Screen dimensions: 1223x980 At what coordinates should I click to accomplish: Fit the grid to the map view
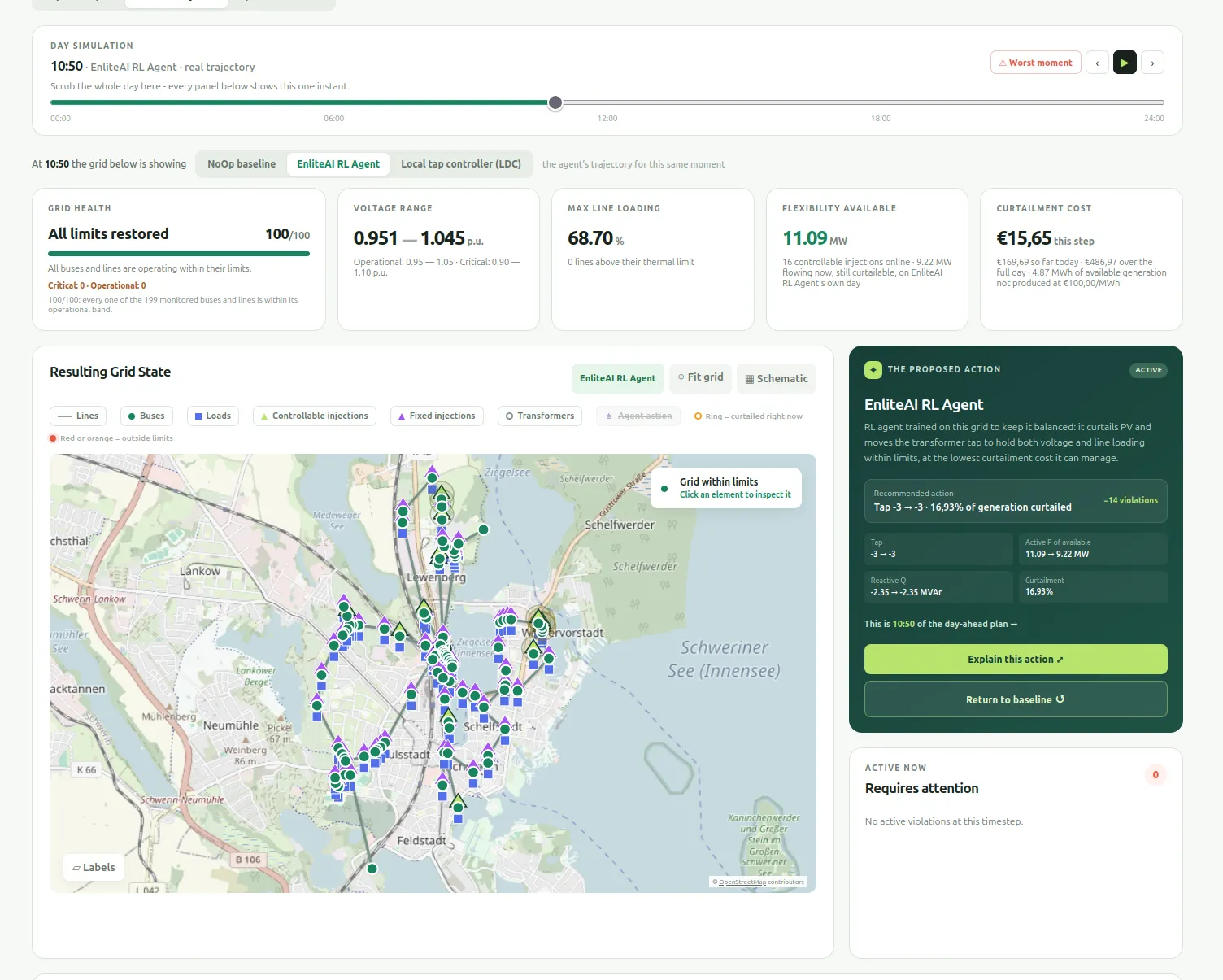point(701,377)
